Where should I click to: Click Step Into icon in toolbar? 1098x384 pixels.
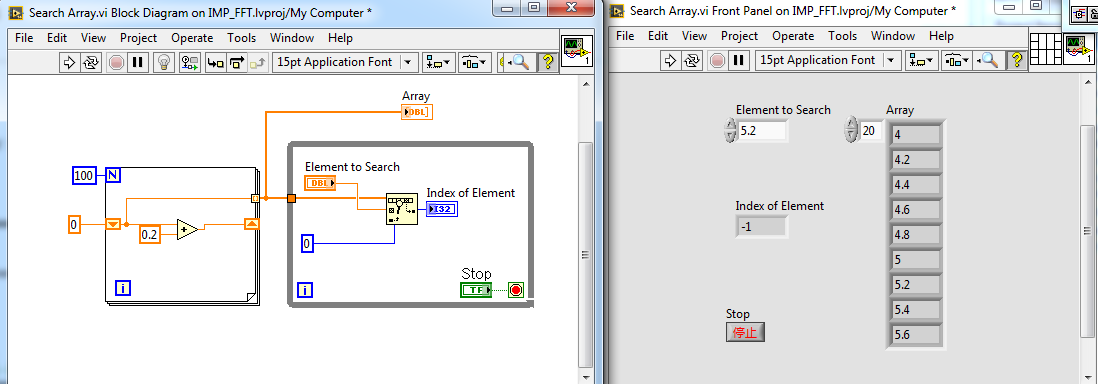pyautogui.click(x=215, y=62)
